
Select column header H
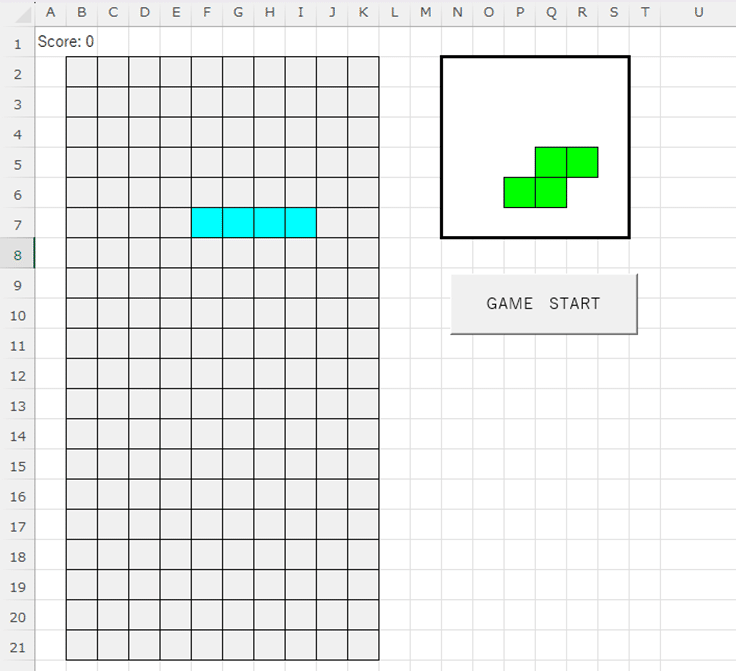point(269,13)
